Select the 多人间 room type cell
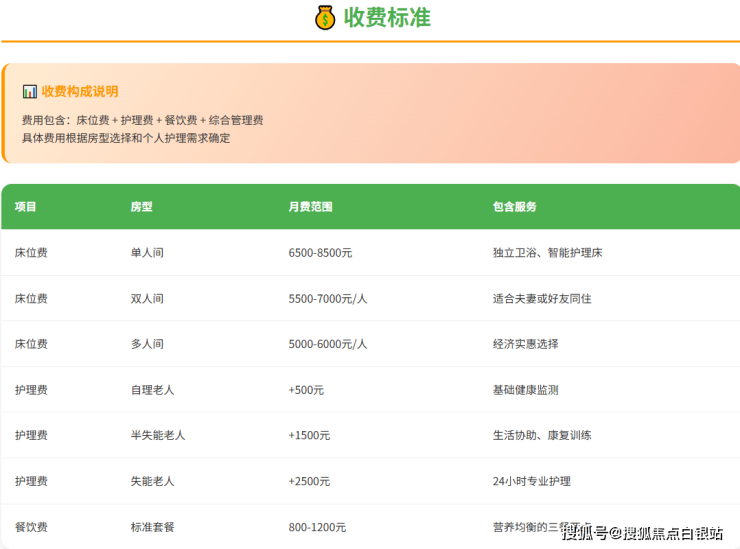The width and height of the screenshot is (740, 549). coord(147,344)
